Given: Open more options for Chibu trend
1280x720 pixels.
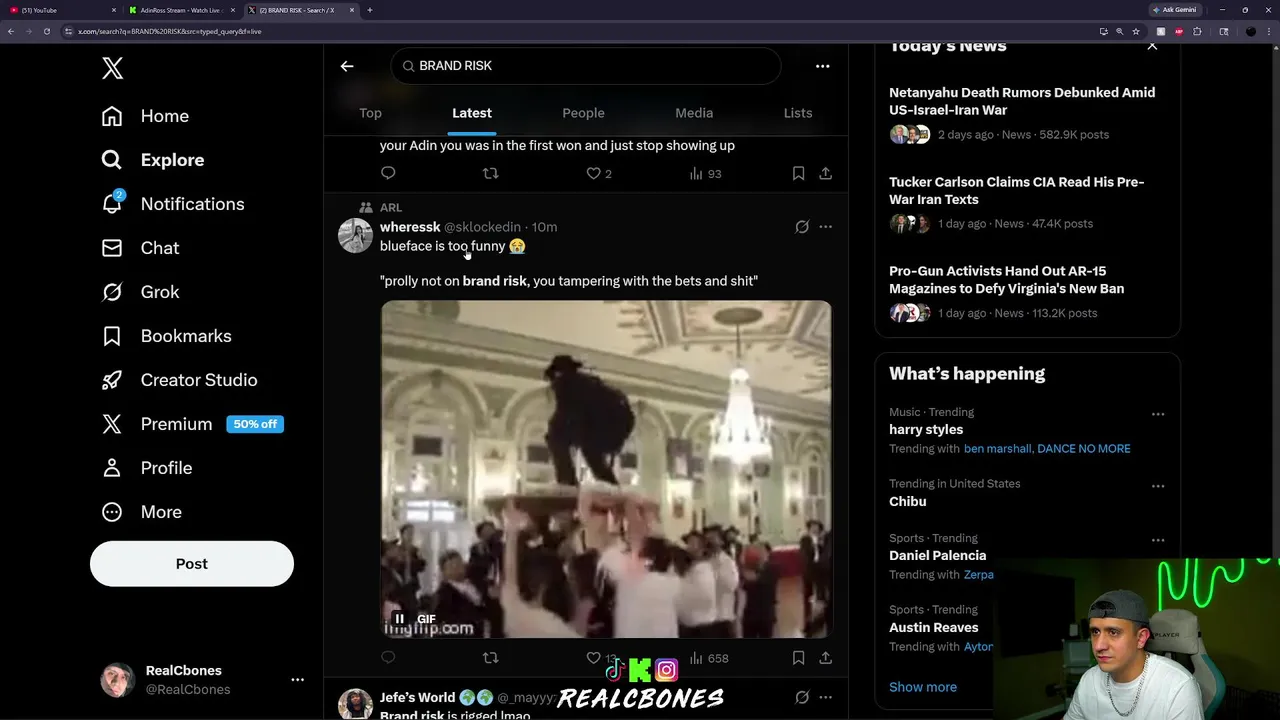Looking at the screenshot, I should point(1158,486).
